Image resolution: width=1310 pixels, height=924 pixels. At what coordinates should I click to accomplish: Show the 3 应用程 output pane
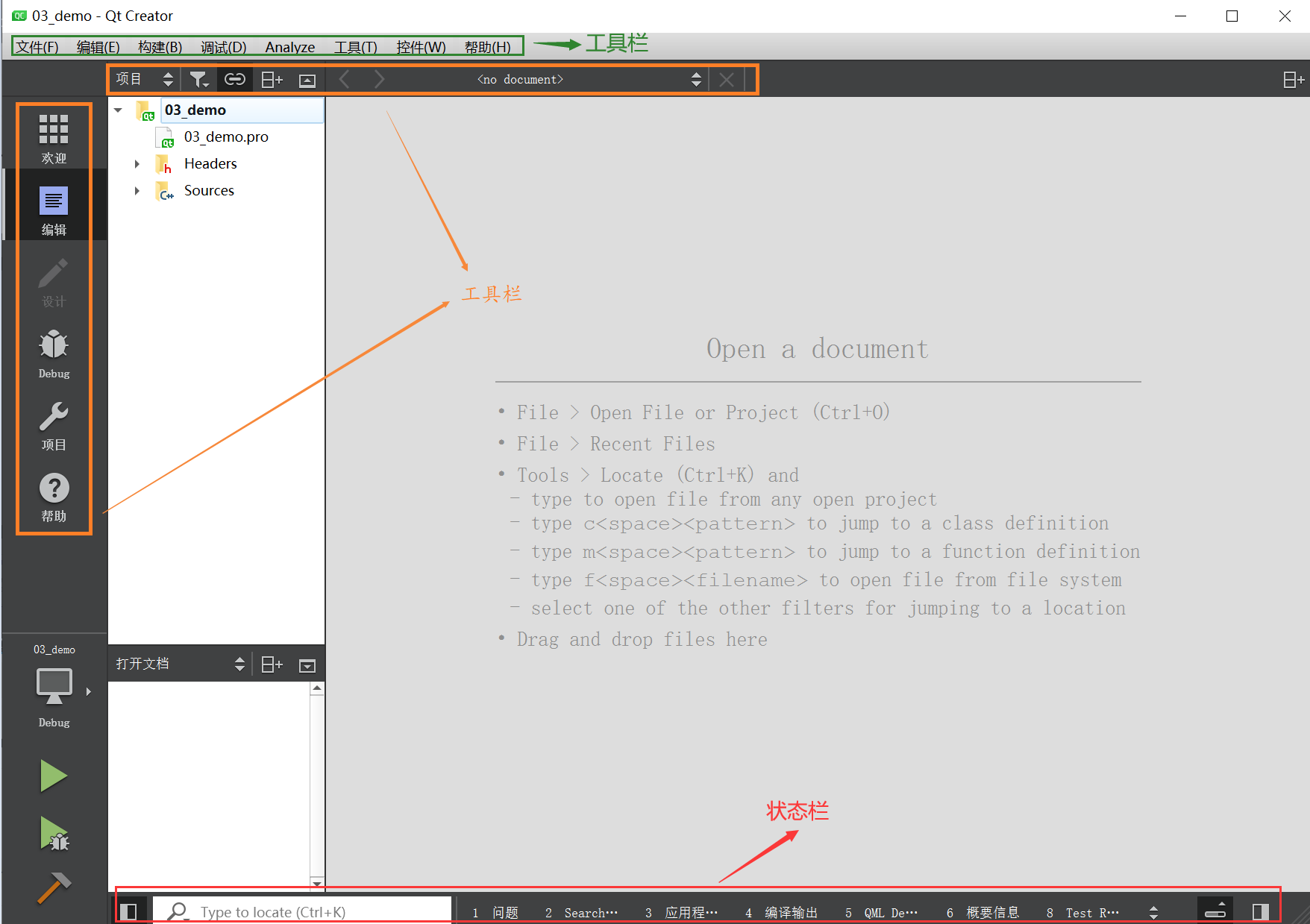pyautogui.click(x=682, y=912)
